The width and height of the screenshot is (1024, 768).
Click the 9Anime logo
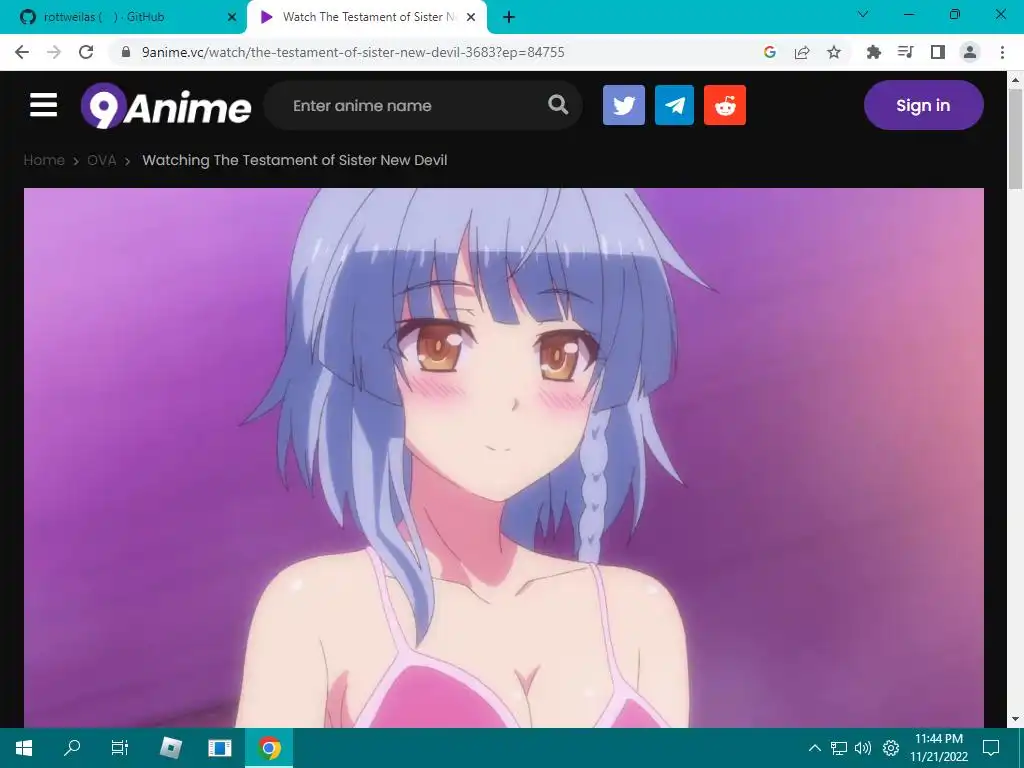click(x=166, y=105)
